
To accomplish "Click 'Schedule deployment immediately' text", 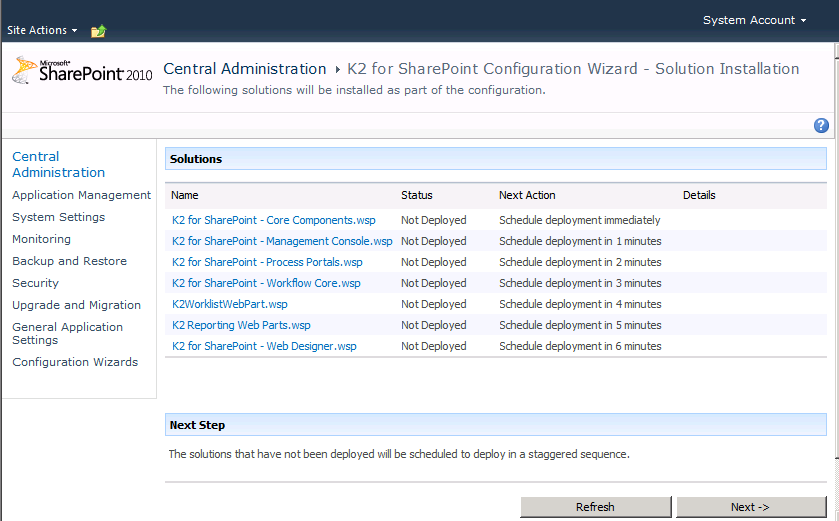I will (579, 220).
